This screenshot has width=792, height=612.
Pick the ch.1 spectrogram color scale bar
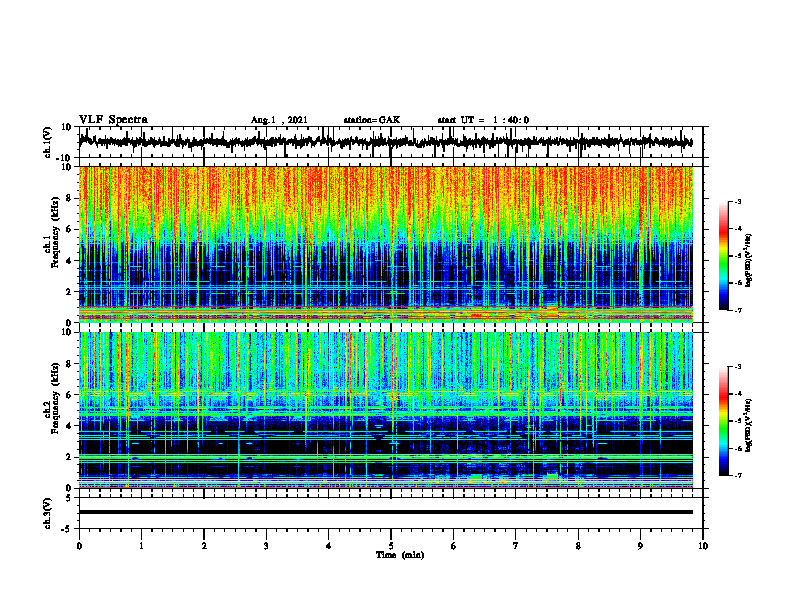[x=724, y=256]
